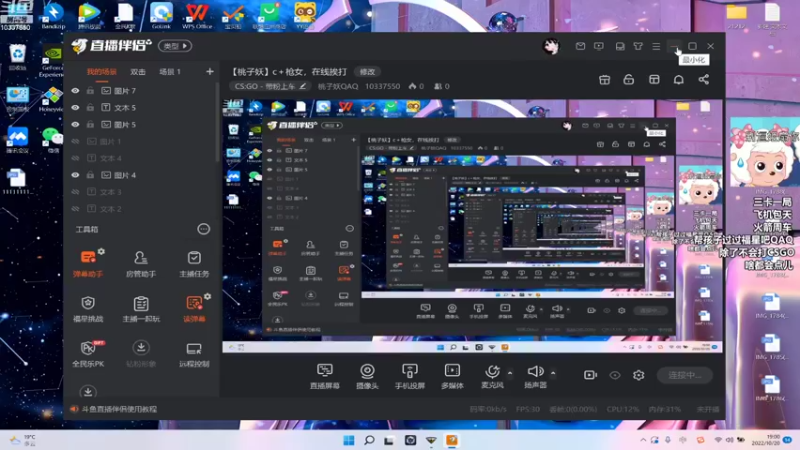Open the 主播一起玩 tool
This screenshot has height=450, width=800.
click(x=141, y=308)
